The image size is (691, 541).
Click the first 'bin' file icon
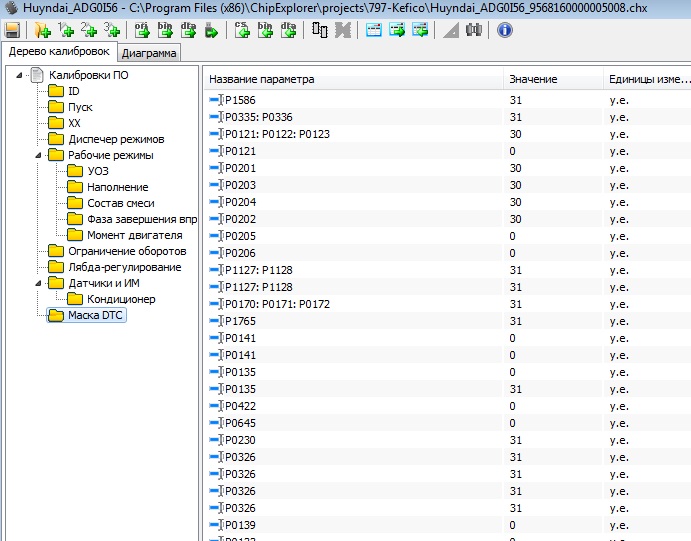[x=165, y=31]
